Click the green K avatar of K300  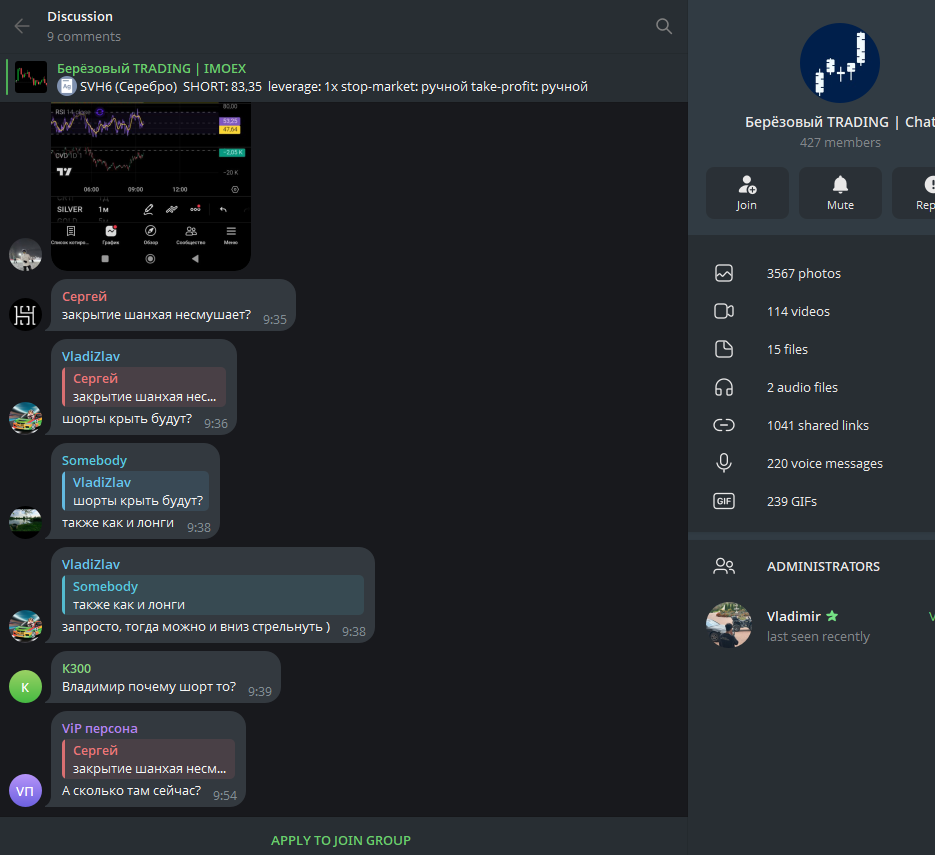(x=26, y=686)
